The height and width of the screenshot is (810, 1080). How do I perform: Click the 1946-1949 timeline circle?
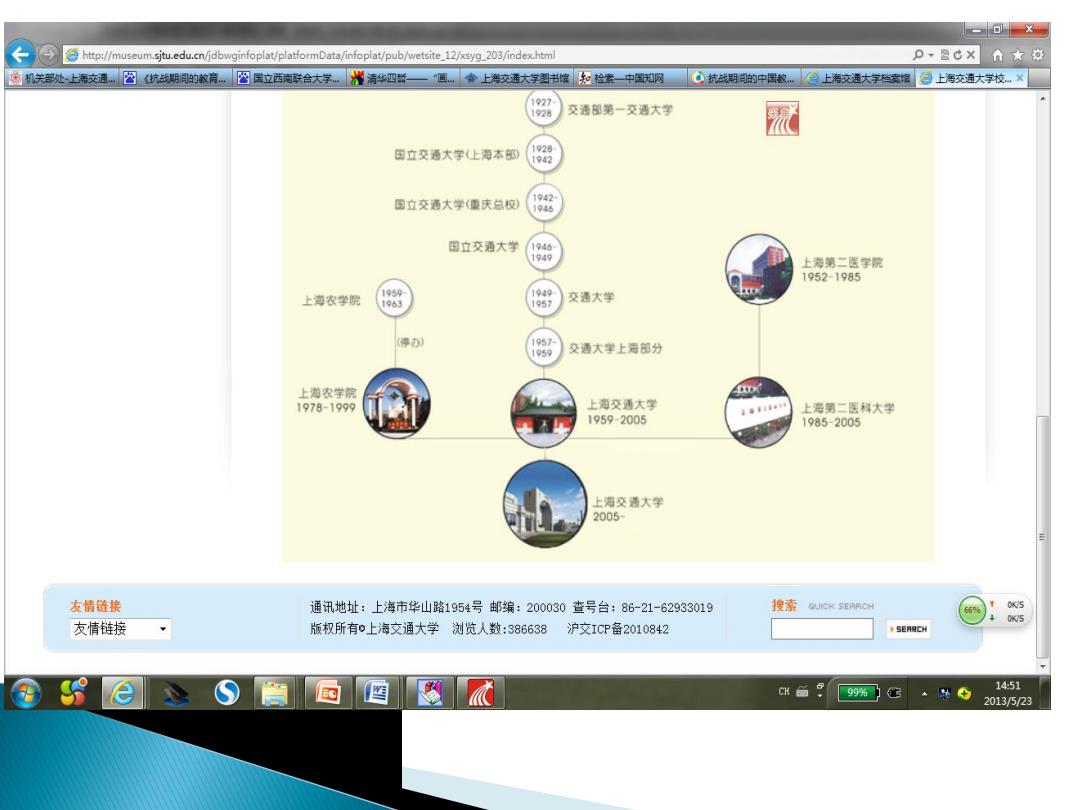(x=543, y=251)
